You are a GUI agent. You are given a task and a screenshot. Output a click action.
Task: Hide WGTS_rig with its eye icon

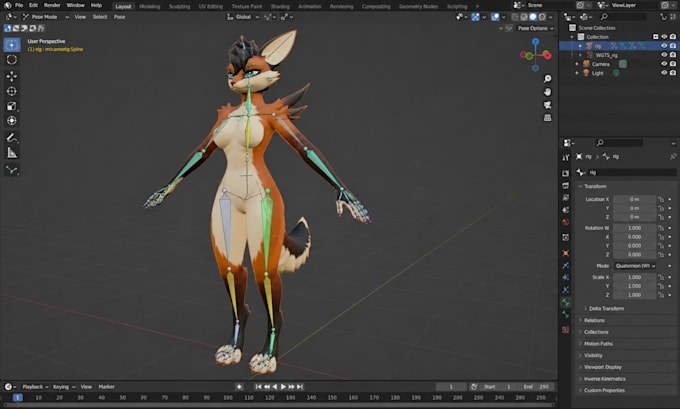coord(664,55)
